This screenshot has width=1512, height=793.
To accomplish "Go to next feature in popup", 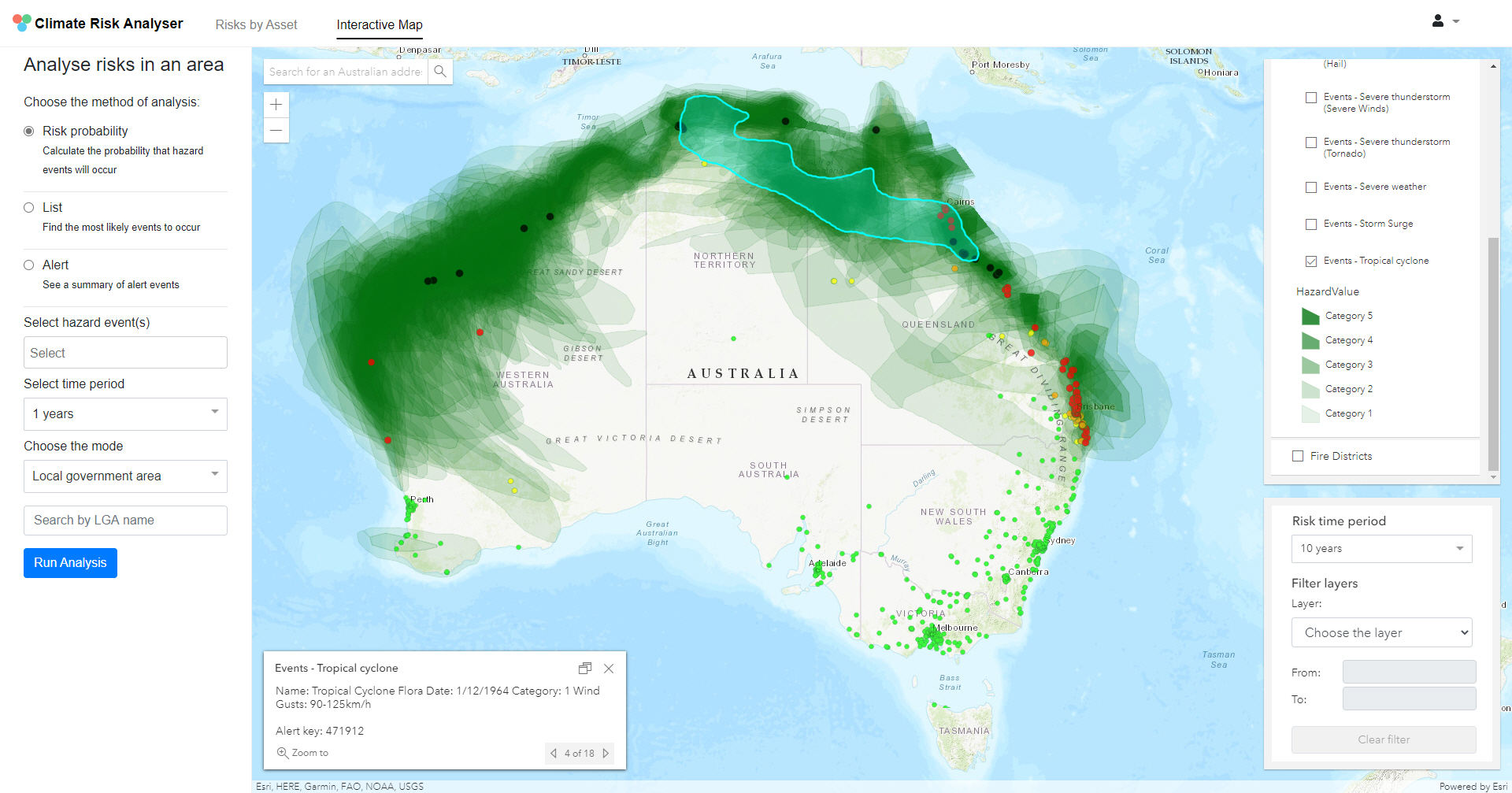I will click(x=606, y=753).
